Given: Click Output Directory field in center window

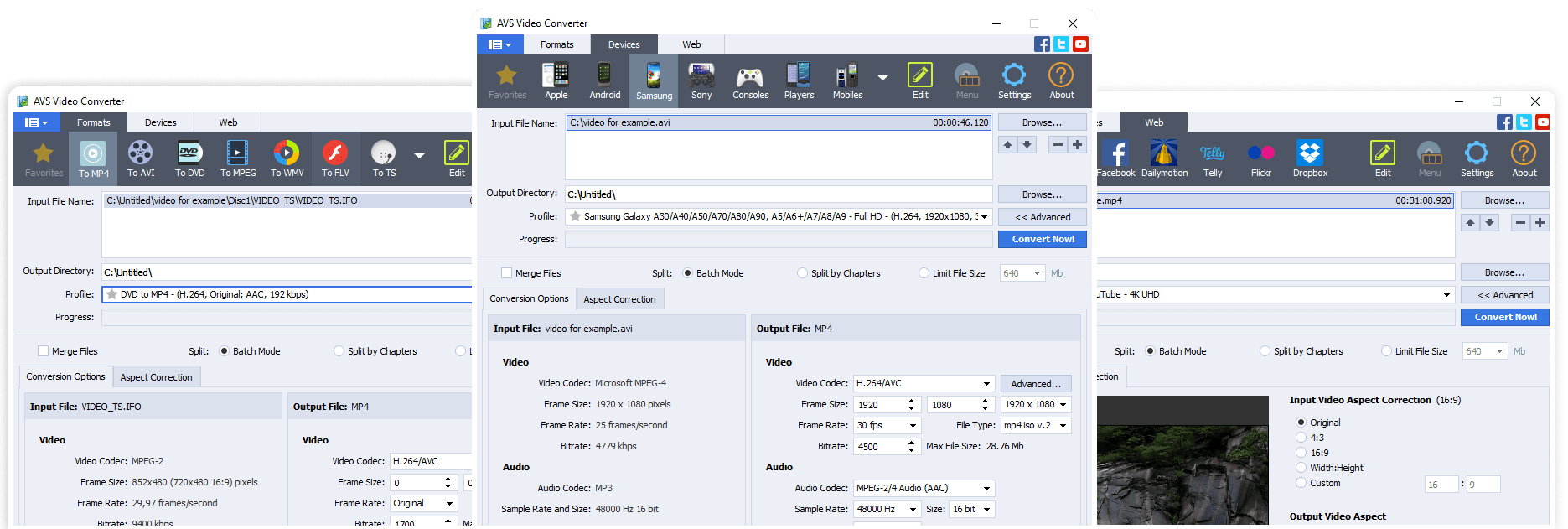Looking at the screenshot, I should (779, 194).
